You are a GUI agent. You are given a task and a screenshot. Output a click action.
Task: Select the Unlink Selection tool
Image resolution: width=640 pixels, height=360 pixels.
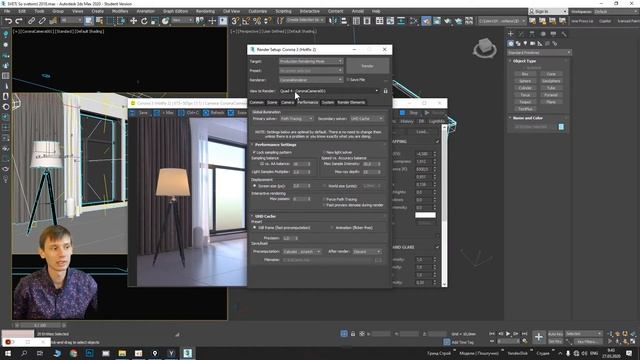[42, 21]
